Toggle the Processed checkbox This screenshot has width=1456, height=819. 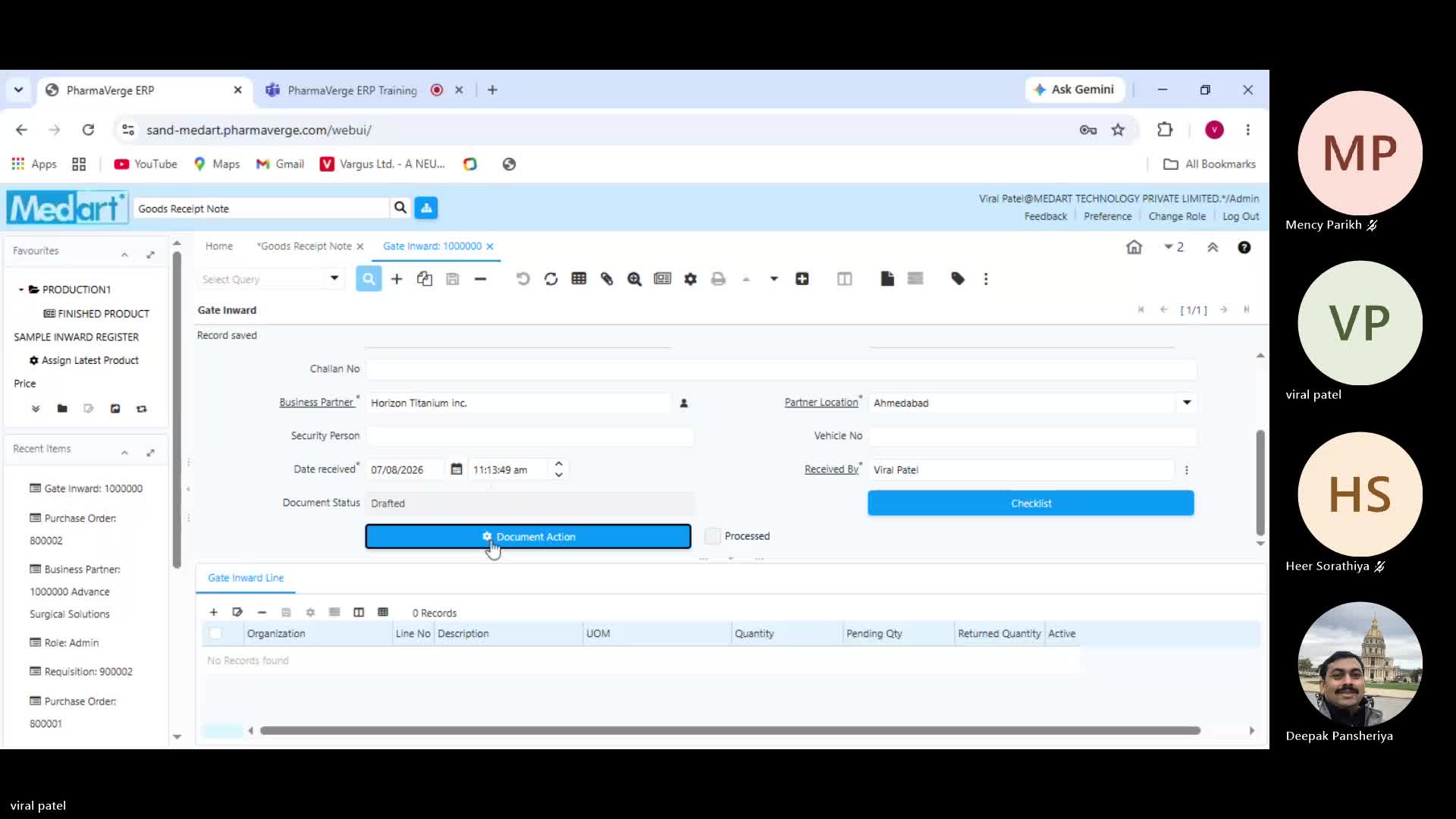712,536
